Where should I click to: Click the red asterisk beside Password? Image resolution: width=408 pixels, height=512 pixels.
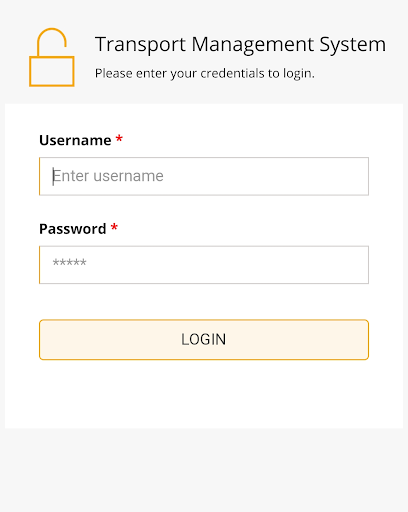point(114,227)
